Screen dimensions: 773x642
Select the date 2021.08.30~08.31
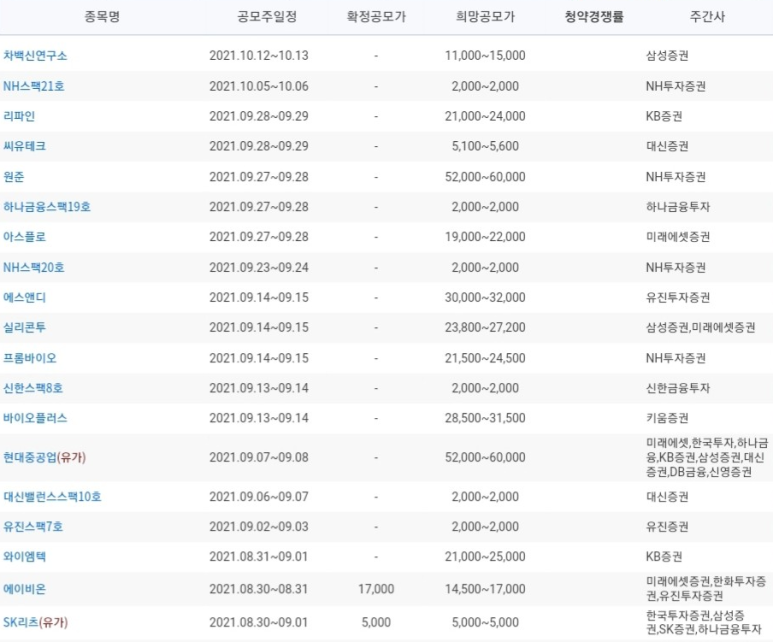[x=259, y=589]
